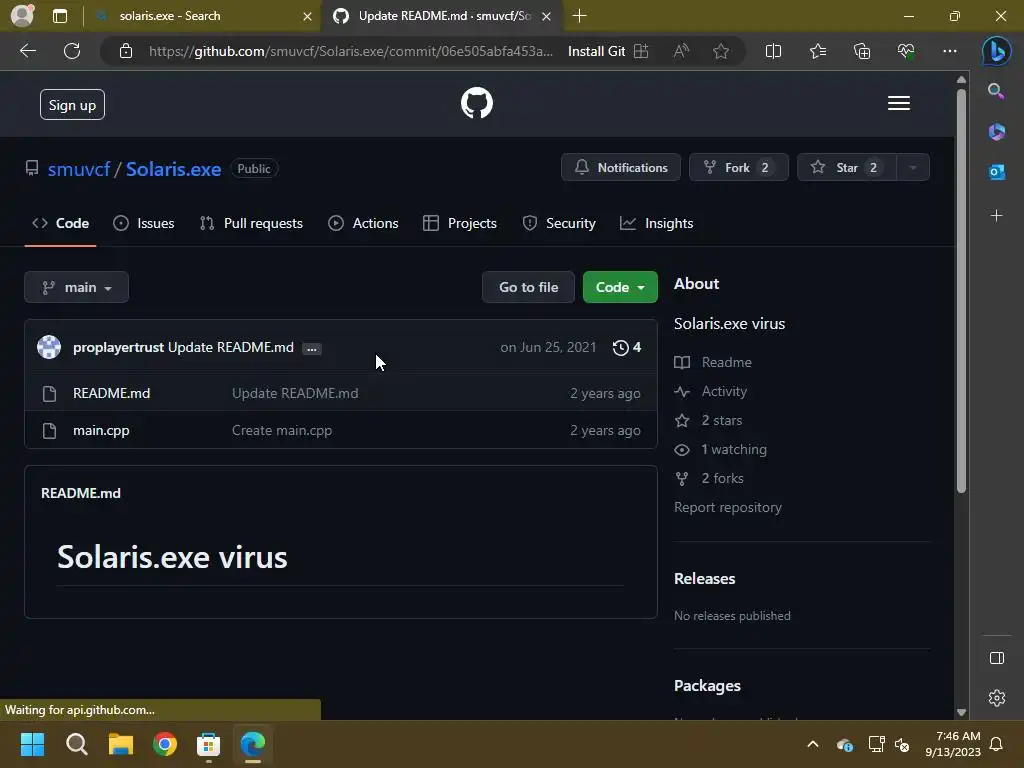This screenshot has height=768, width=1024.
Task: Open Edge tab actions menu icon
Action: [60, 16]
